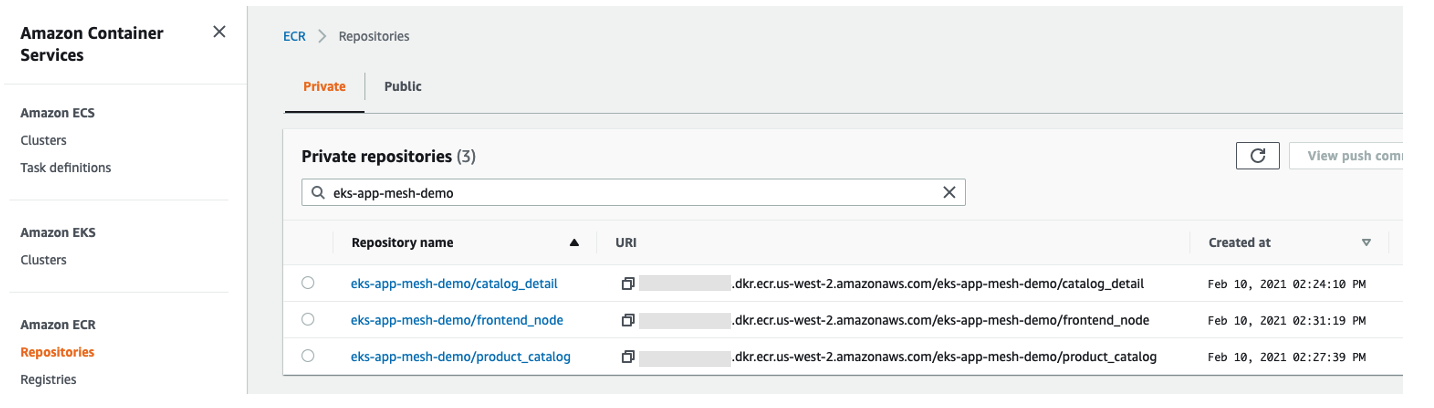Open eks-app-mesh-demo/product_catalog repository link
1434x408 pixels.
coord(461,357)
